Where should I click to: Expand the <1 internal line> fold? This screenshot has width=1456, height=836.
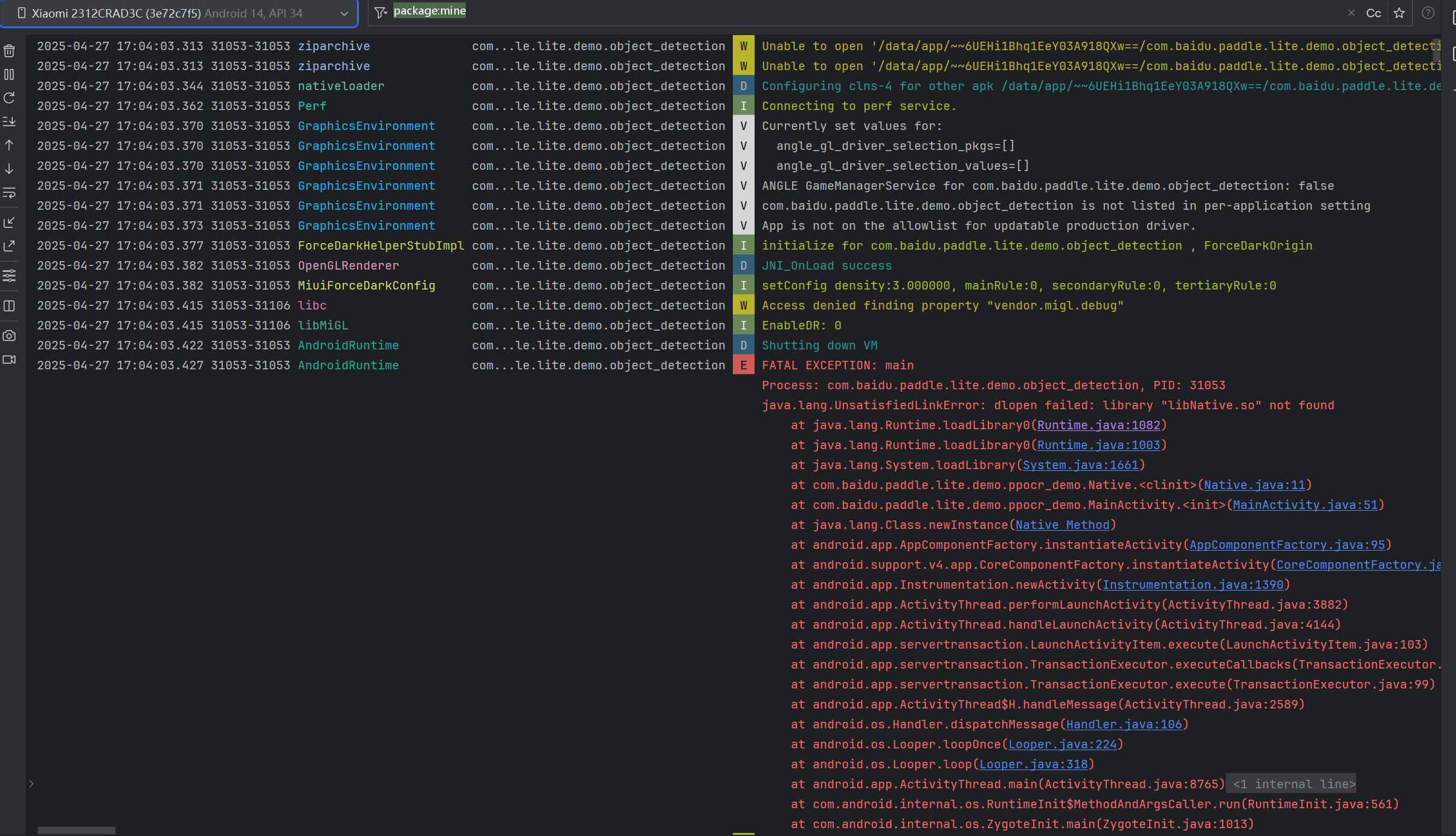pos(1293,784)
